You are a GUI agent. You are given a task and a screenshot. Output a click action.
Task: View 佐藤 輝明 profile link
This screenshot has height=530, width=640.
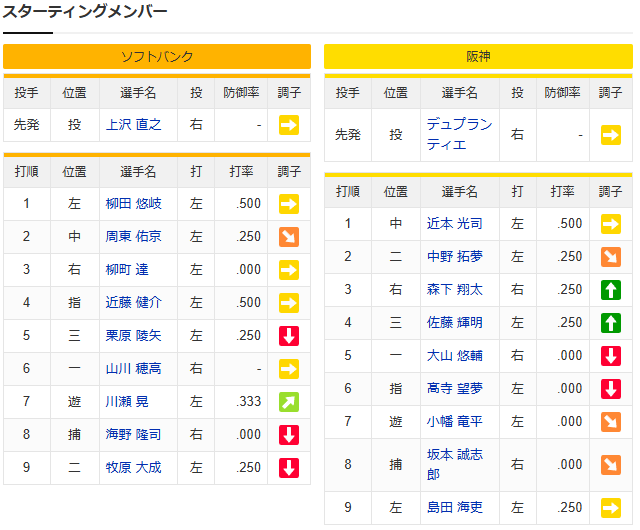pos(455,323)
